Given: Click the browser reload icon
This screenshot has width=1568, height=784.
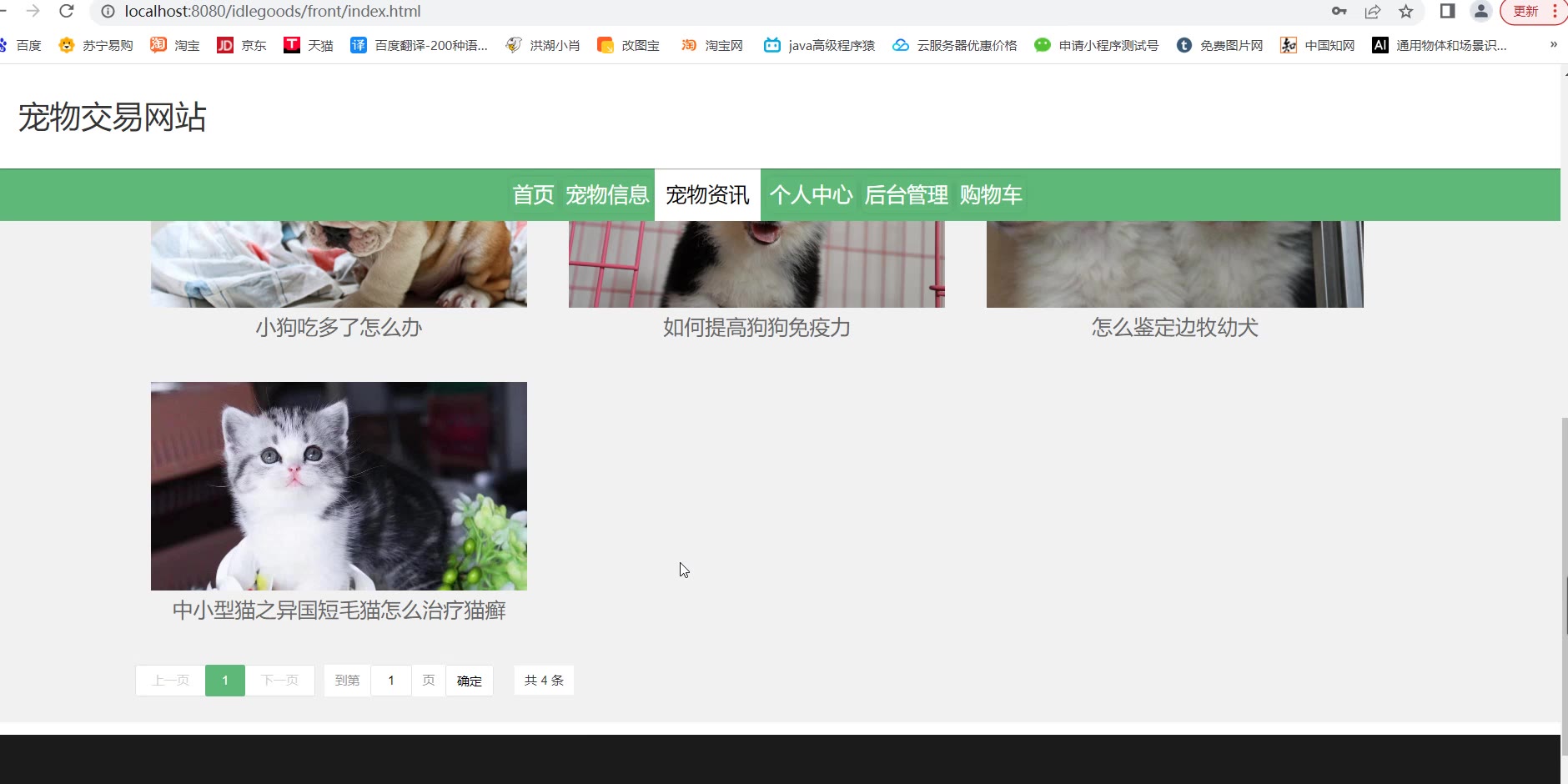Looking at the screenshot, I should tap(67, 11).
